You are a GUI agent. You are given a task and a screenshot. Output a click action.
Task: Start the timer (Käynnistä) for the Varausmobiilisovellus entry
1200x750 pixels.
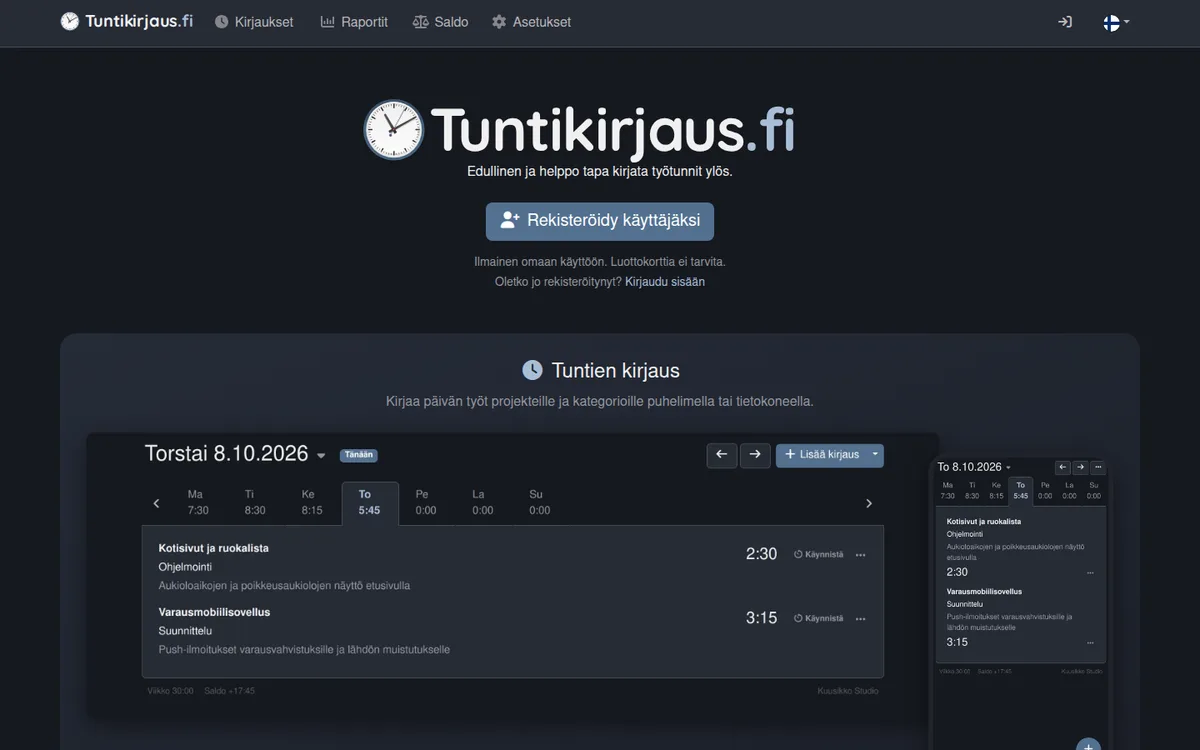[819, 618]
